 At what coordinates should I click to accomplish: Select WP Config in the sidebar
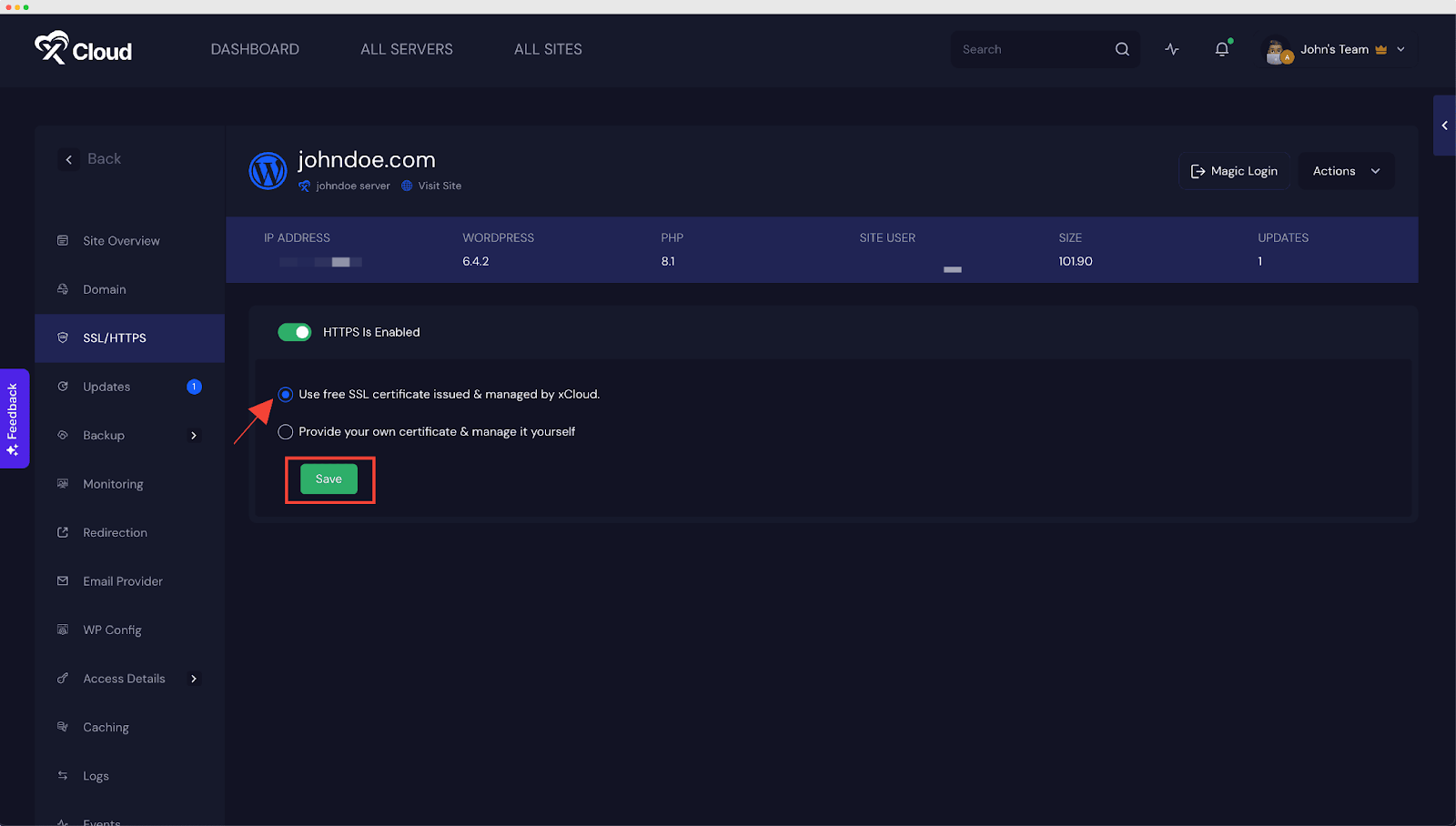112,630
